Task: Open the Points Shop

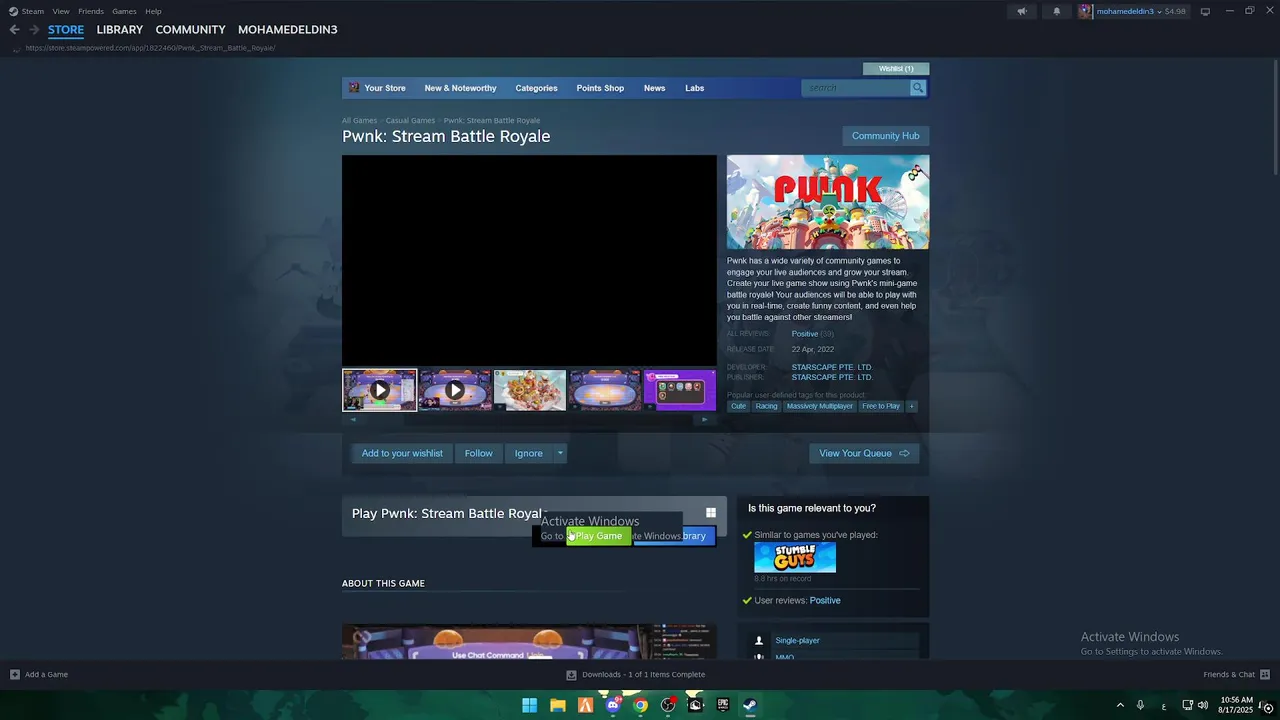Action: [600, 88]
